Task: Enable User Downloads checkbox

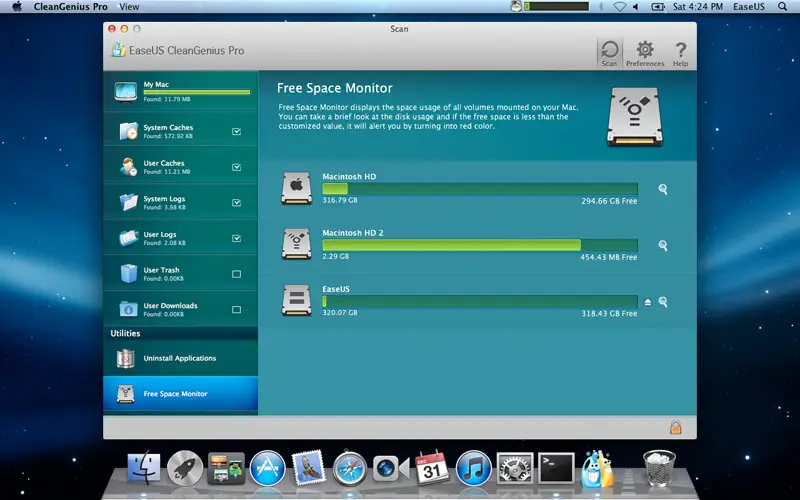Action: (236, 309)
